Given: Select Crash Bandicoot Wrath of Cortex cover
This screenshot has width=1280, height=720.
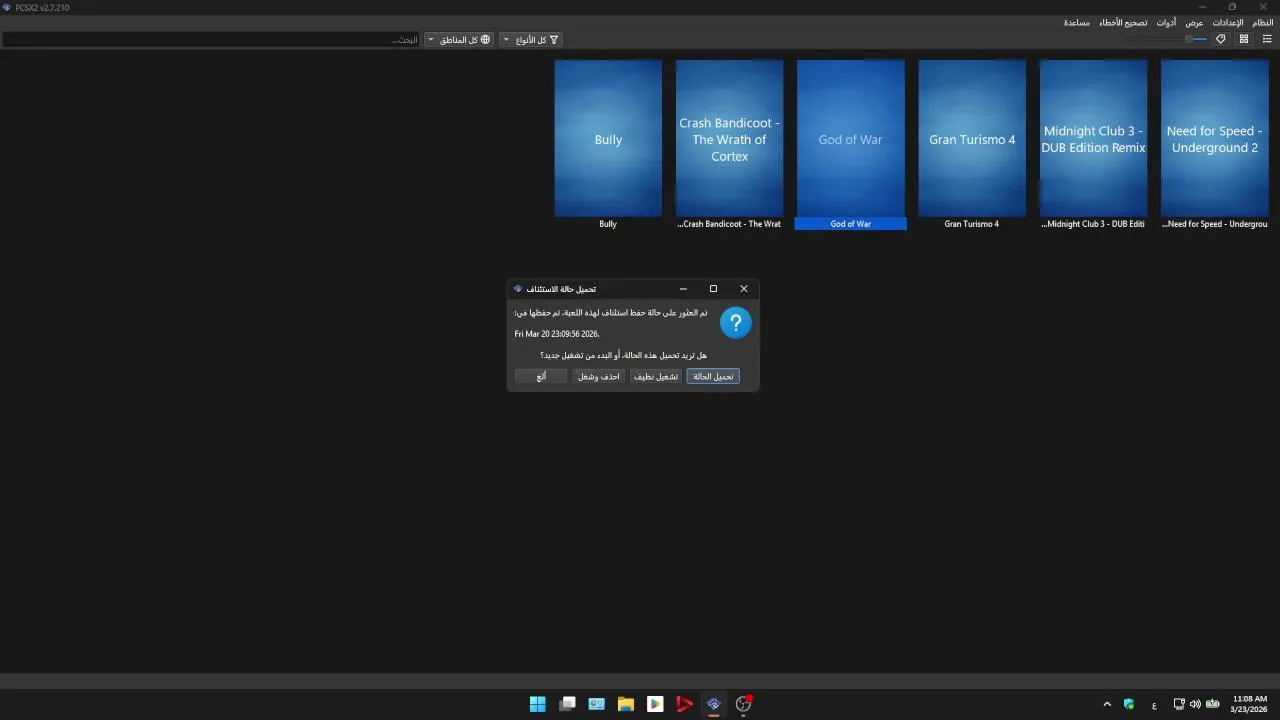Looking at the screenshot, I should [x=729, y=138].
